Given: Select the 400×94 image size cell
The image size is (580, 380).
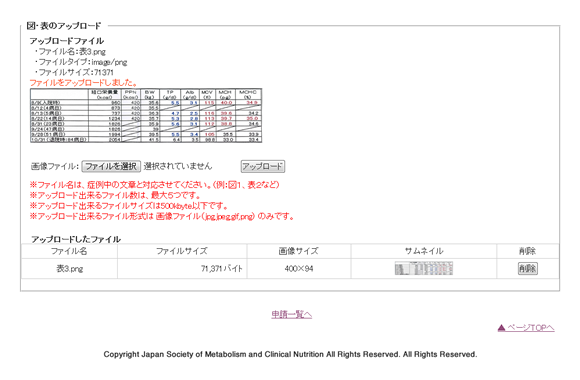Looking at the screenshot, I should tap(299, 268).
